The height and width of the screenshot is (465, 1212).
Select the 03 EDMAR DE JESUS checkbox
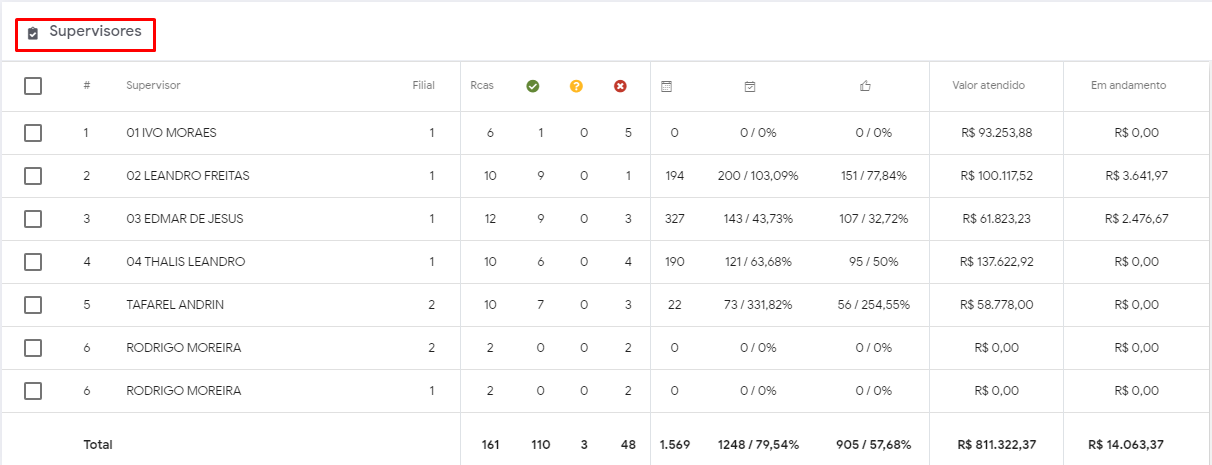33,219
